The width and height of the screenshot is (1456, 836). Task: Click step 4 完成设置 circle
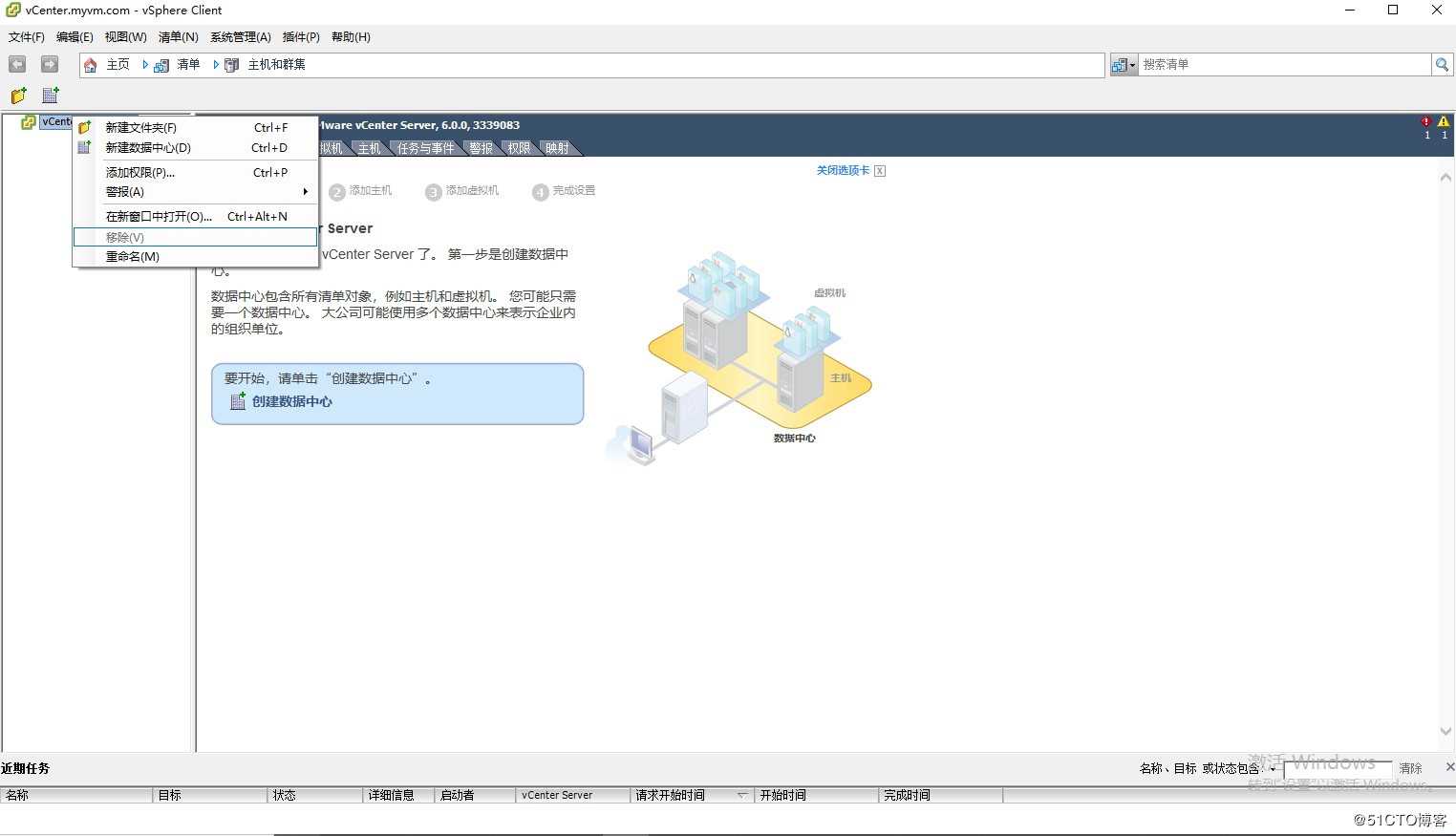(541, 192)
